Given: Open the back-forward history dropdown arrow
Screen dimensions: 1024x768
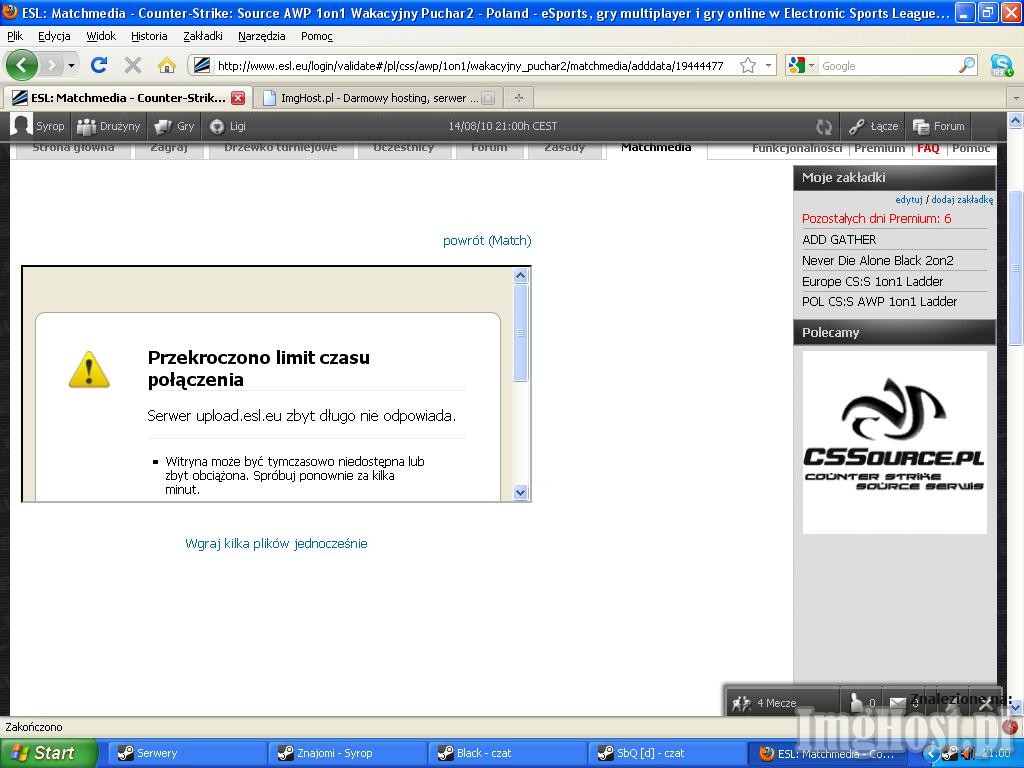Looking at the screenshot, I should pos(71,65).
